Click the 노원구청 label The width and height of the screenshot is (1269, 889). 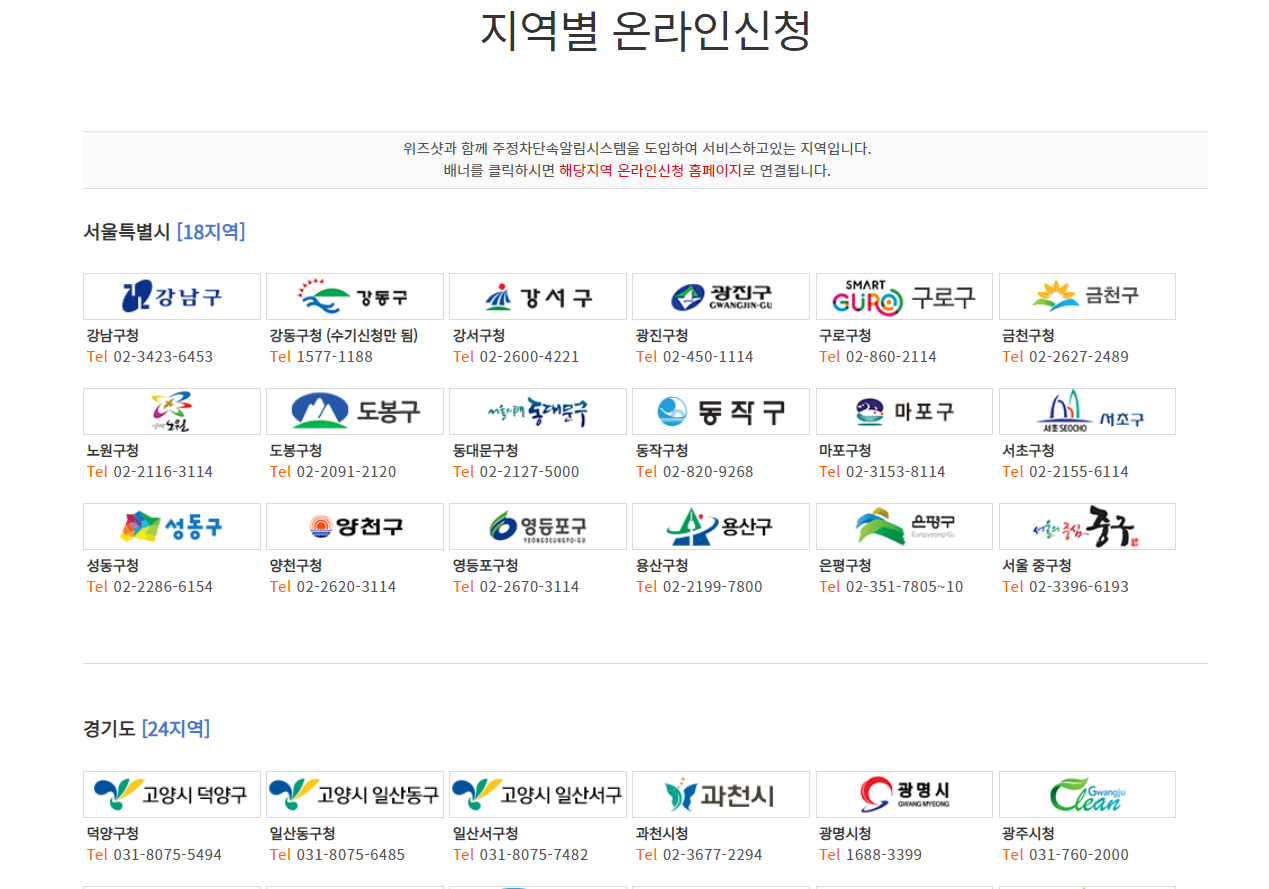(x=113, y=450)
